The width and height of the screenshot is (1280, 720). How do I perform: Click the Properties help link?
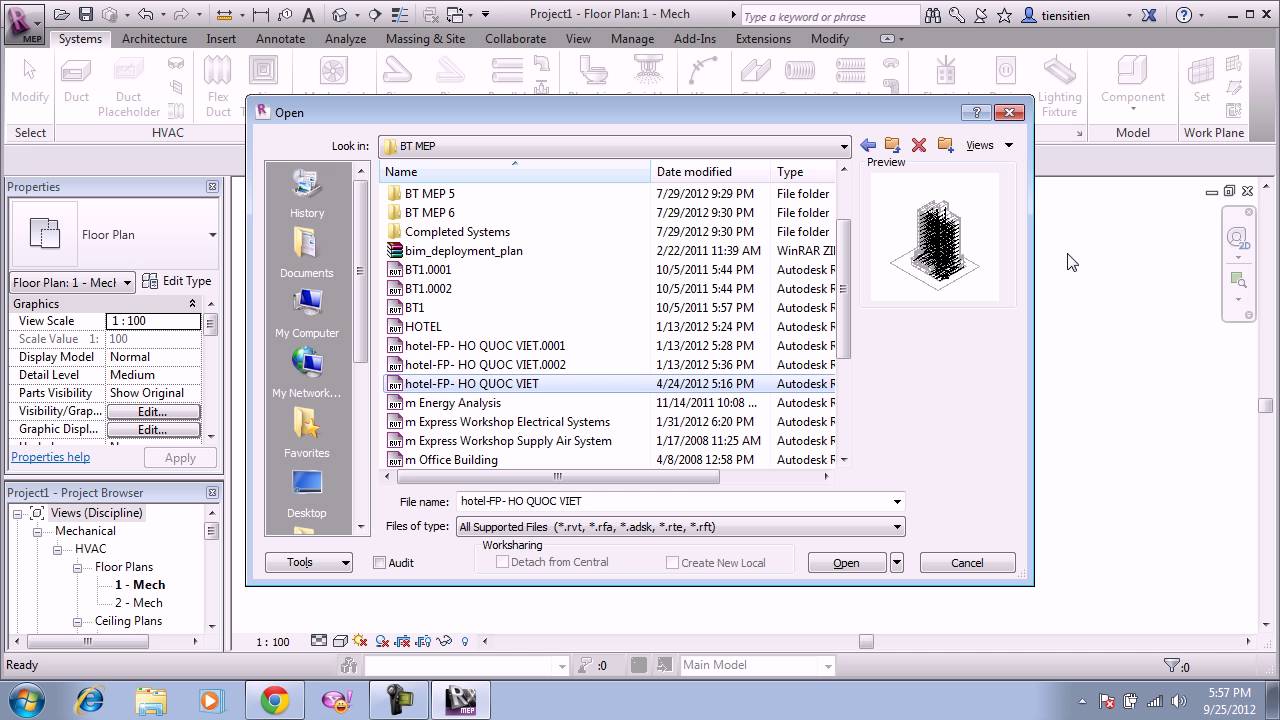(50, 457)
